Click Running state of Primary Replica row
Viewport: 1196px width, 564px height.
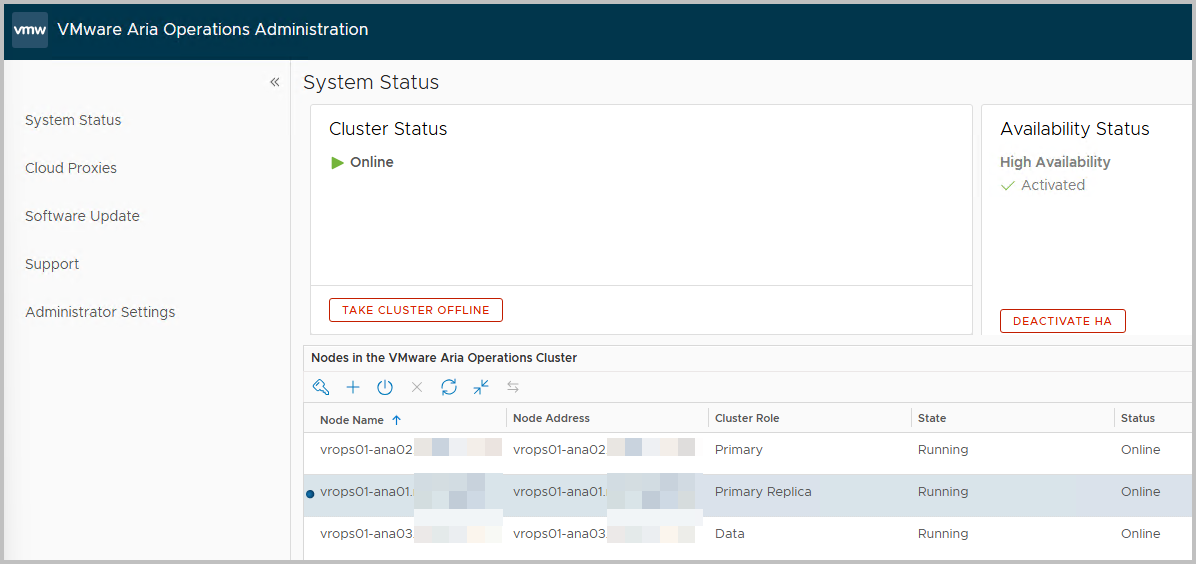(x=943, y=491)
